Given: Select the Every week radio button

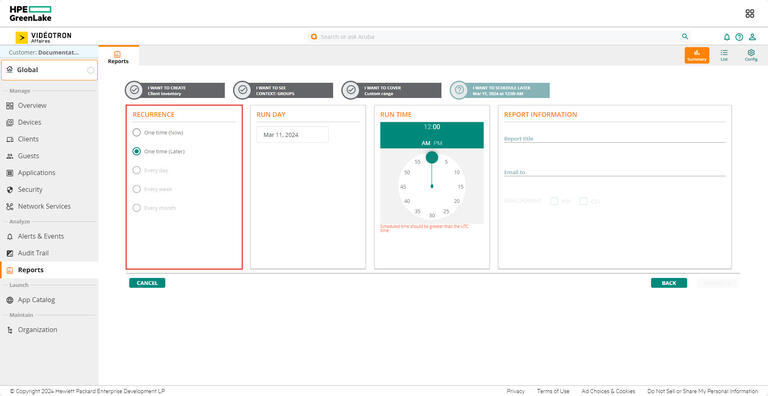Looking at the screenshot, I should click(x=137, y=189).
